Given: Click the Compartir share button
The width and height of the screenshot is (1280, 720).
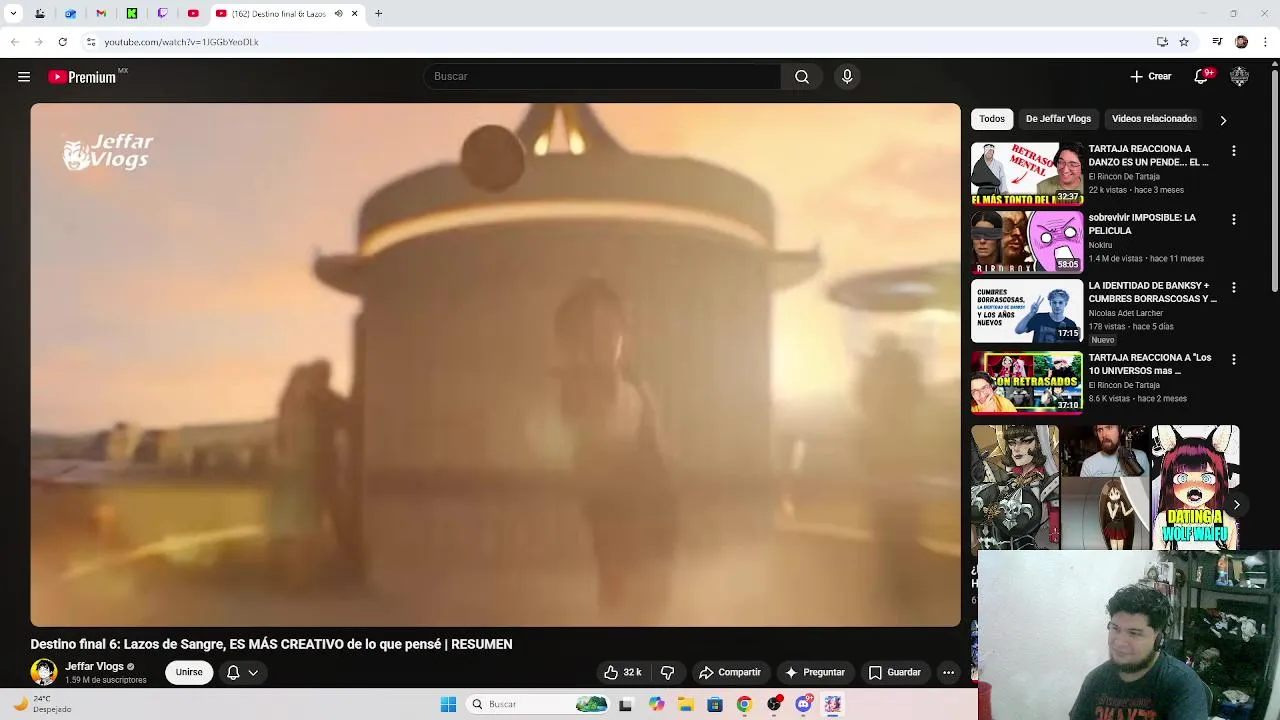Looking at the screenshot, I should 730,672.
